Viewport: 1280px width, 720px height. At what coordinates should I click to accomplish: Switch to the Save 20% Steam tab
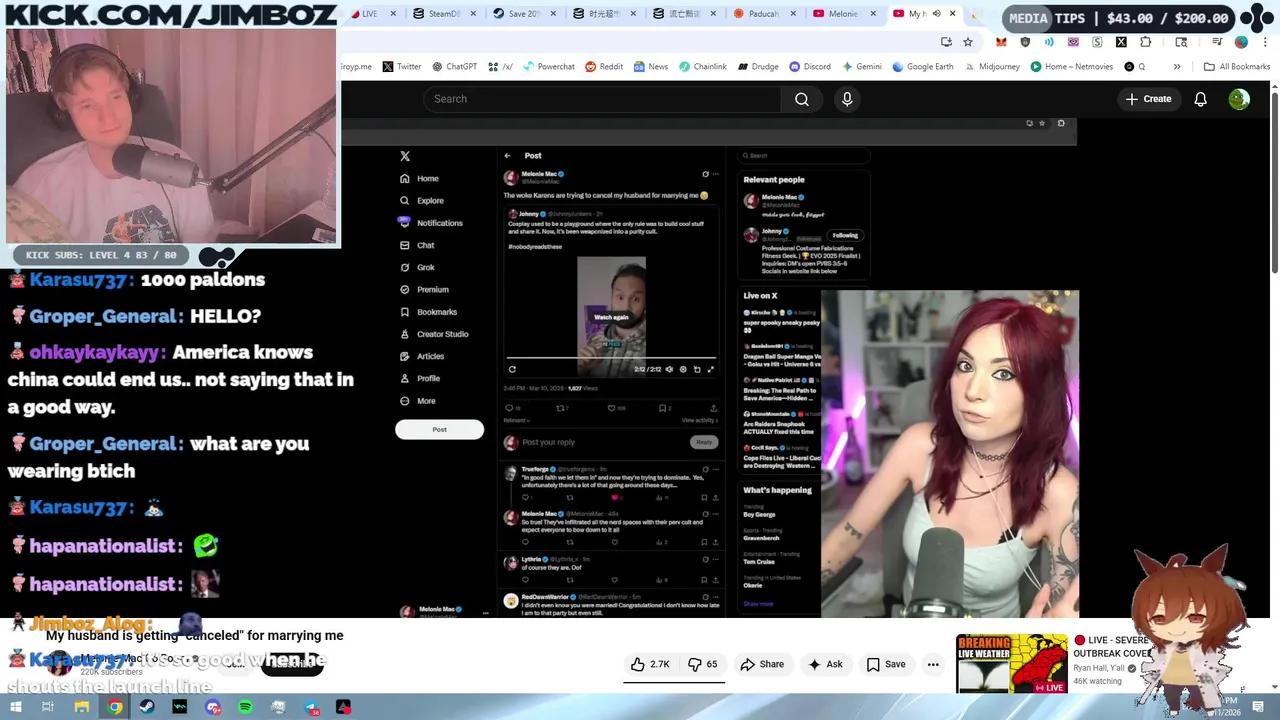tap(524, 14)
